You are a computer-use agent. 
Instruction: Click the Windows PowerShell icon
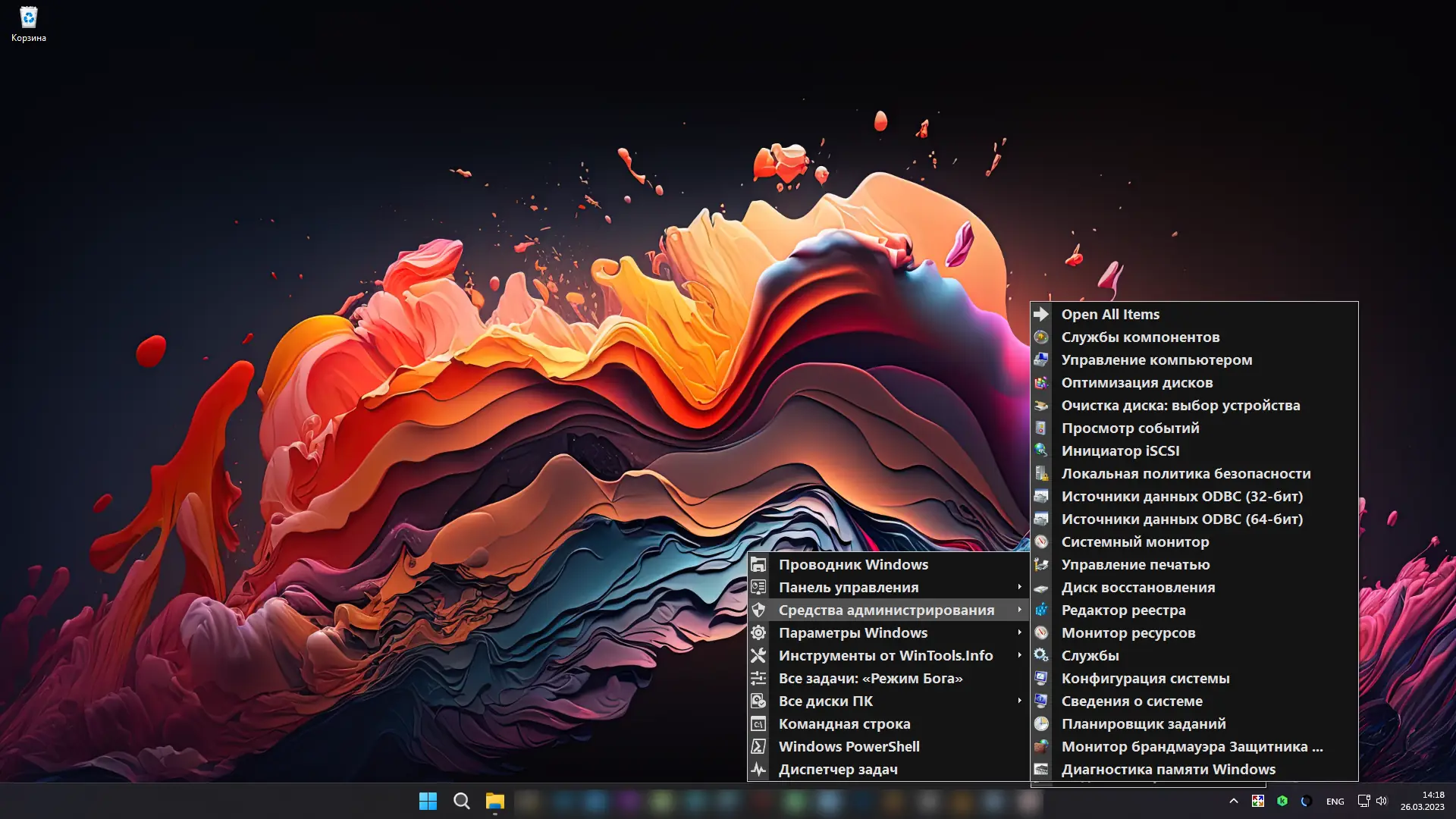click(758, 746)
